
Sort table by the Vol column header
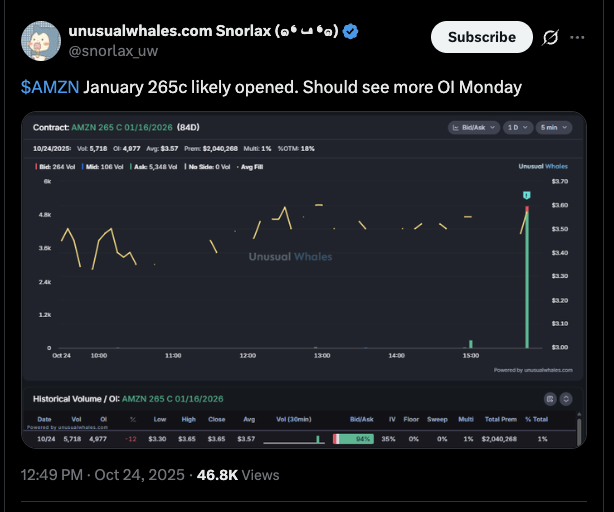pyautogui.click(x=75, y=420)
